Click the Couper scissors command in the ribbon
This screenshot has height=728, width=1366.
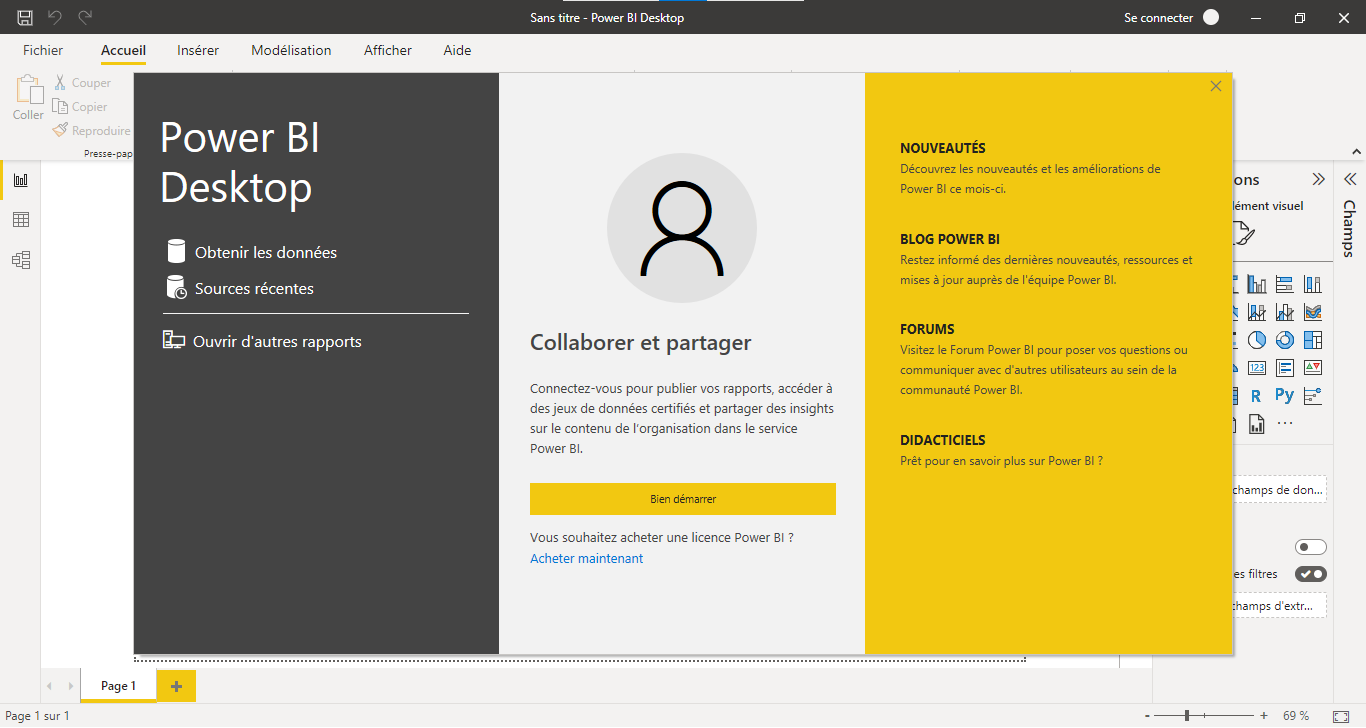(x=81, y=83)
